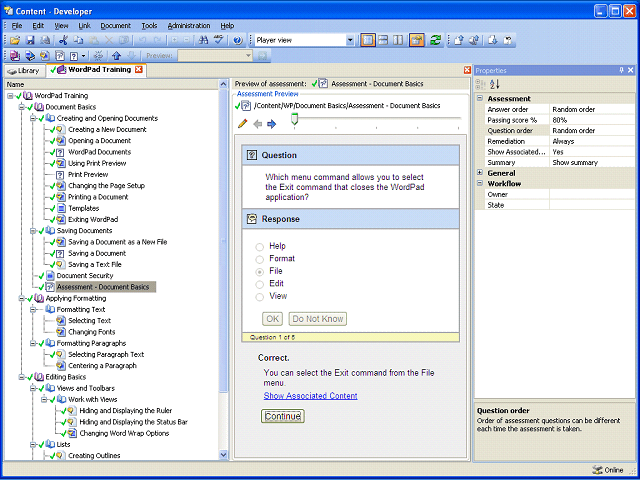The image size is (640, 480).
Task: Move item up with the blue up arrow
Action: tap(116, 55)
